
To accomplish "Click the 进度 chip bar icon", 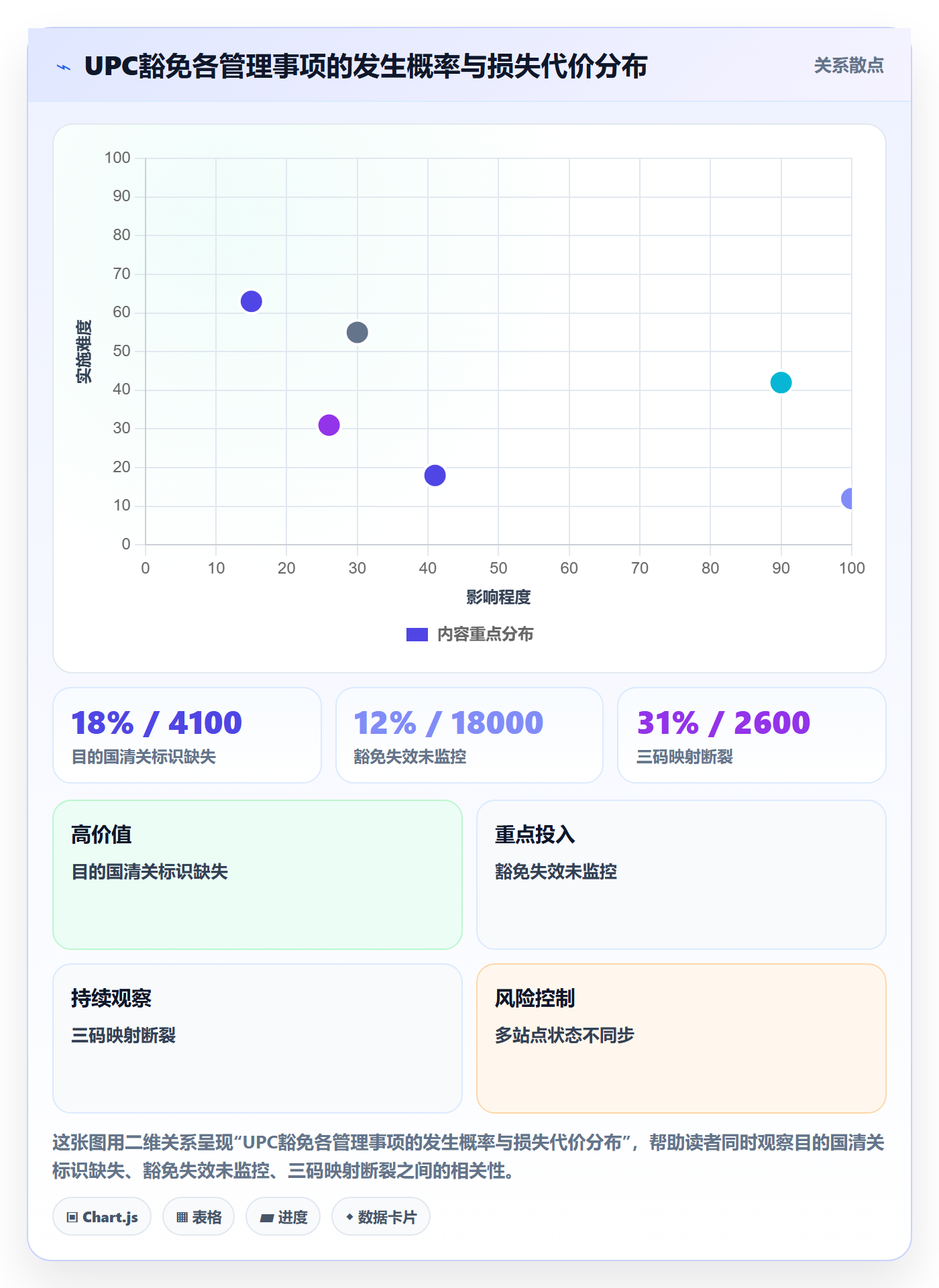I will pos(267,1218).
